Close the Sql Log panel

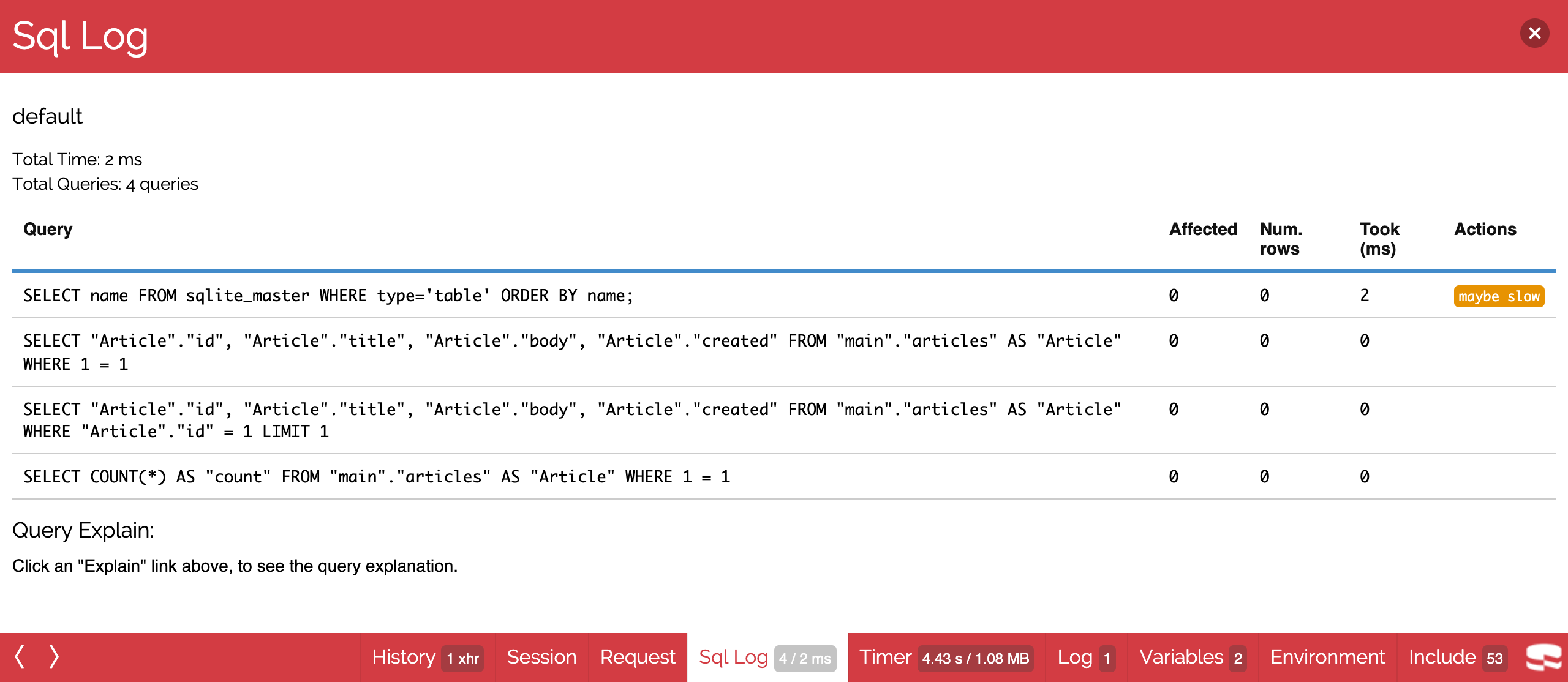(1534, 33)
